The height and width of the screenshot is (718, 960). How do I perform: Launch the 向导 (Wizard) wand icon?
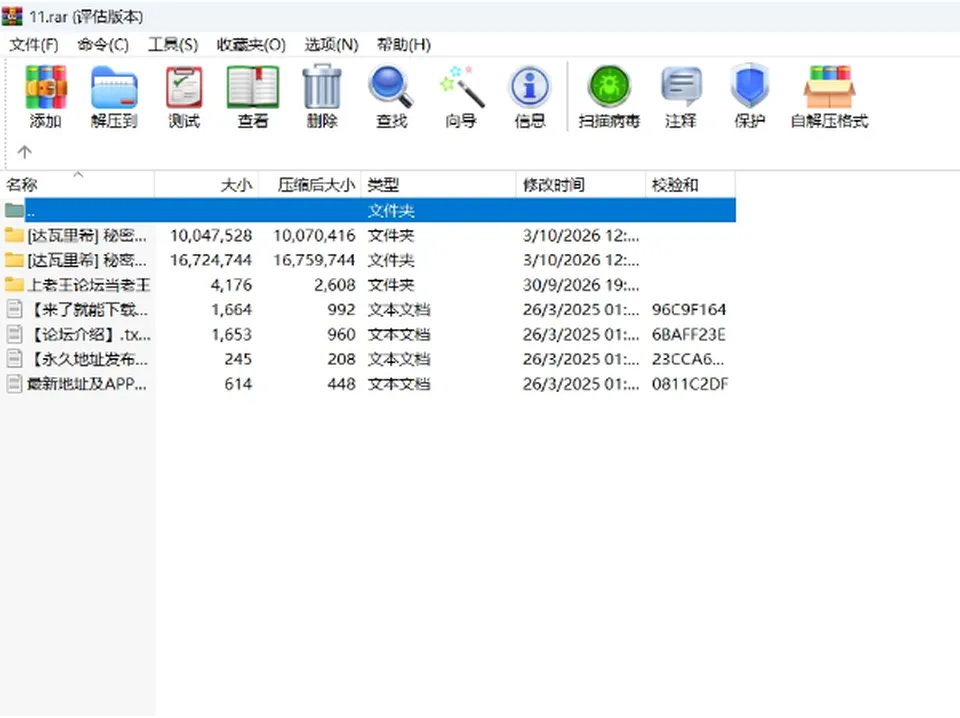tap(461, 88)
